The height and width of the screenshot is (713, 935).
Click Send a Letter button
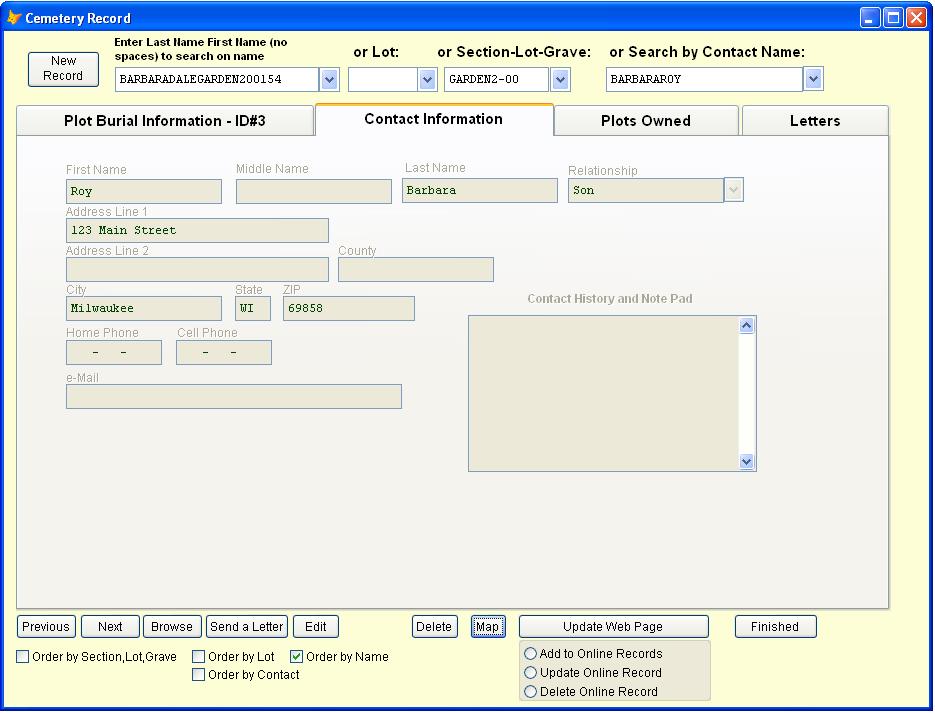click(247, 627)
